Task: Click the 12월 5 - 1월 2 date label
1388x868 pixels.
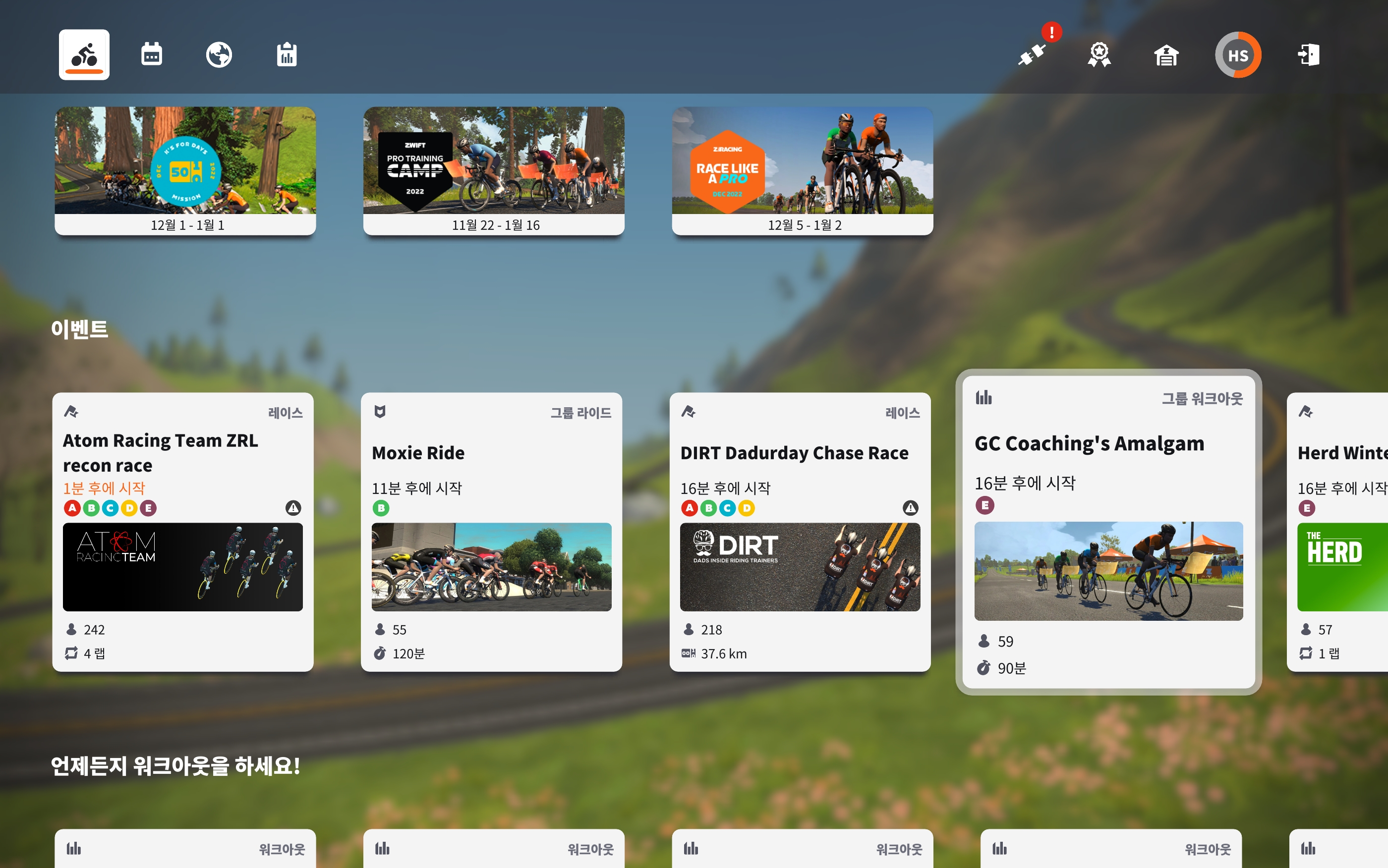Action: coord(805,225)
